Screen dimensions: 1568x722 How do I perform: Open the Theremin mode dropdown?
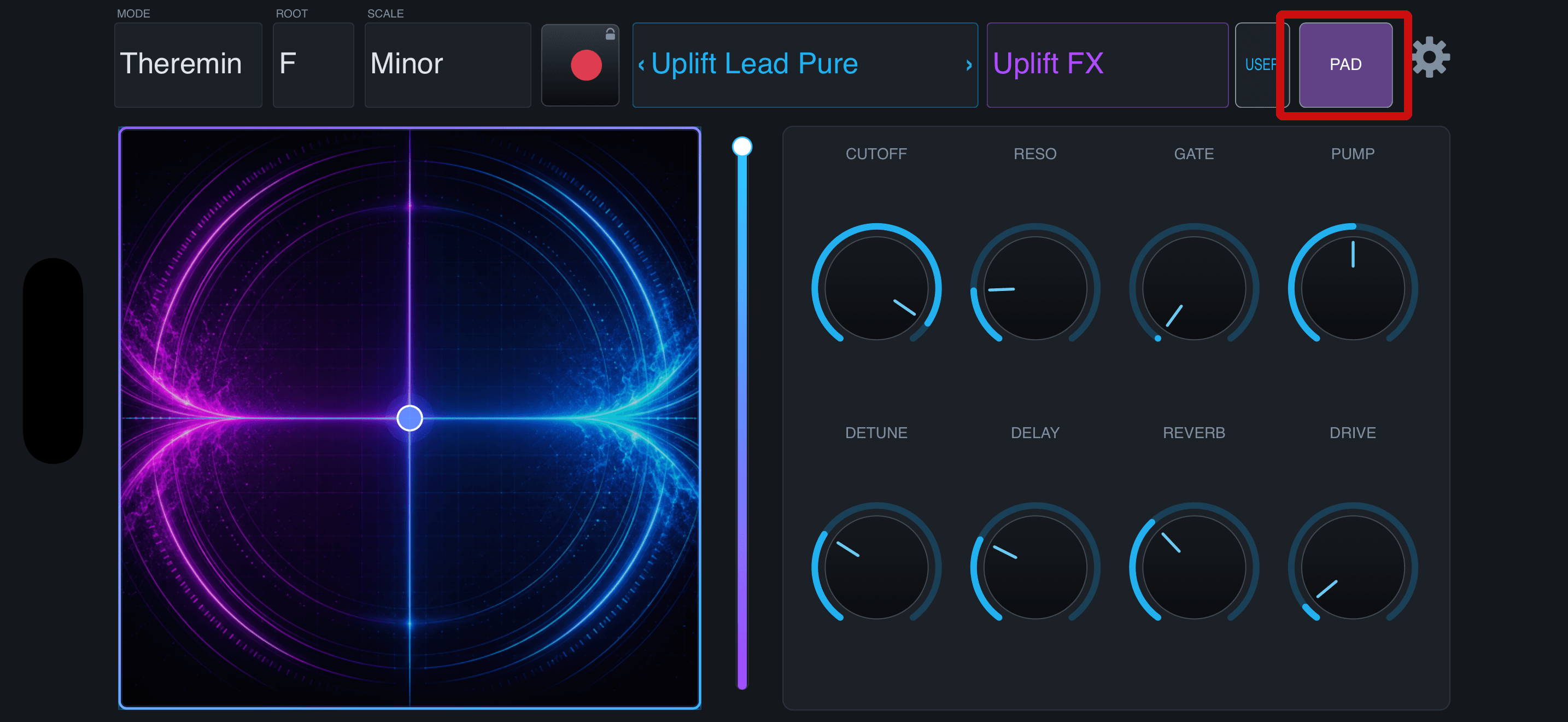(x=188, y=65)
